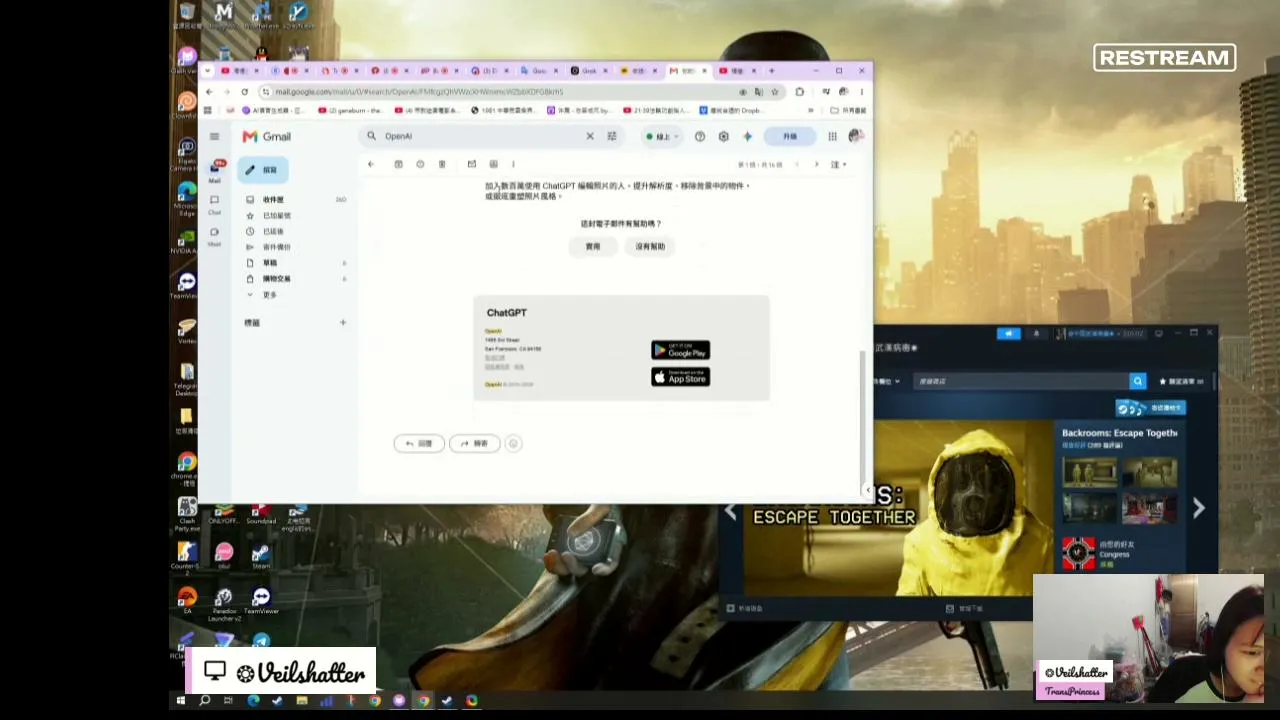Open the Starred folder in Gmail
This screenshot has height=720, width=1280.
[x=296, y=216]
